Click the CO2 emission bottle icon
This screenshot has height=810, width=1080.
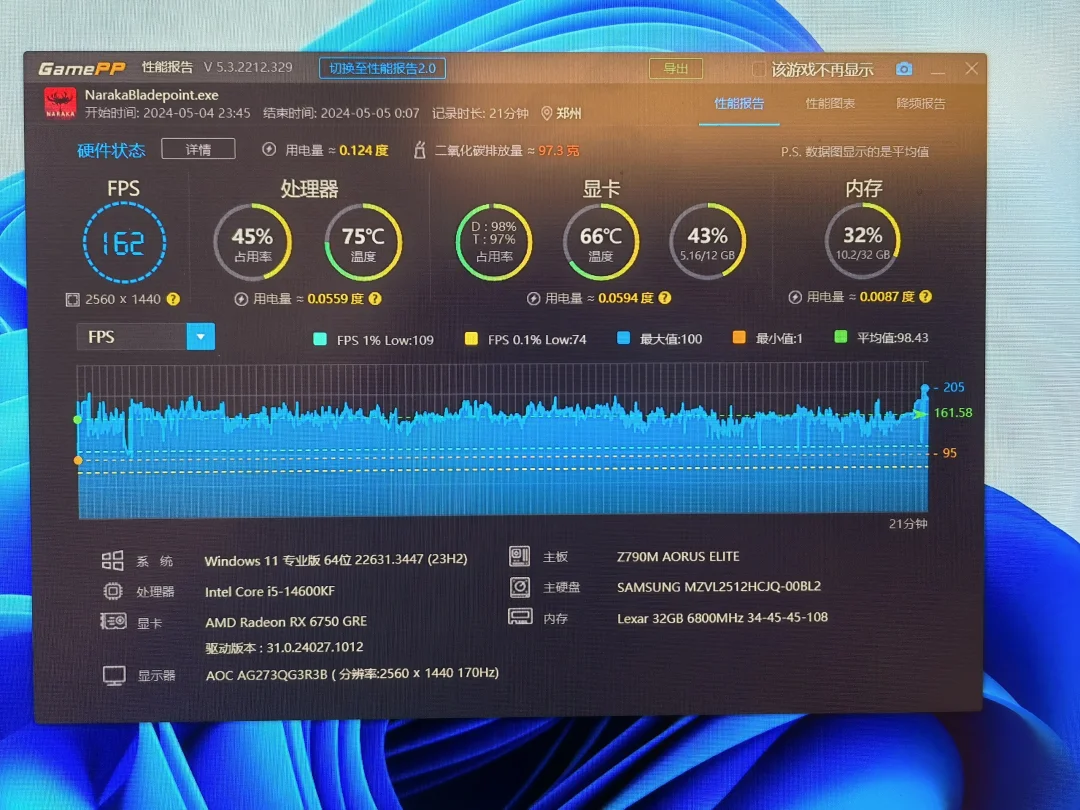pos(419,149)
